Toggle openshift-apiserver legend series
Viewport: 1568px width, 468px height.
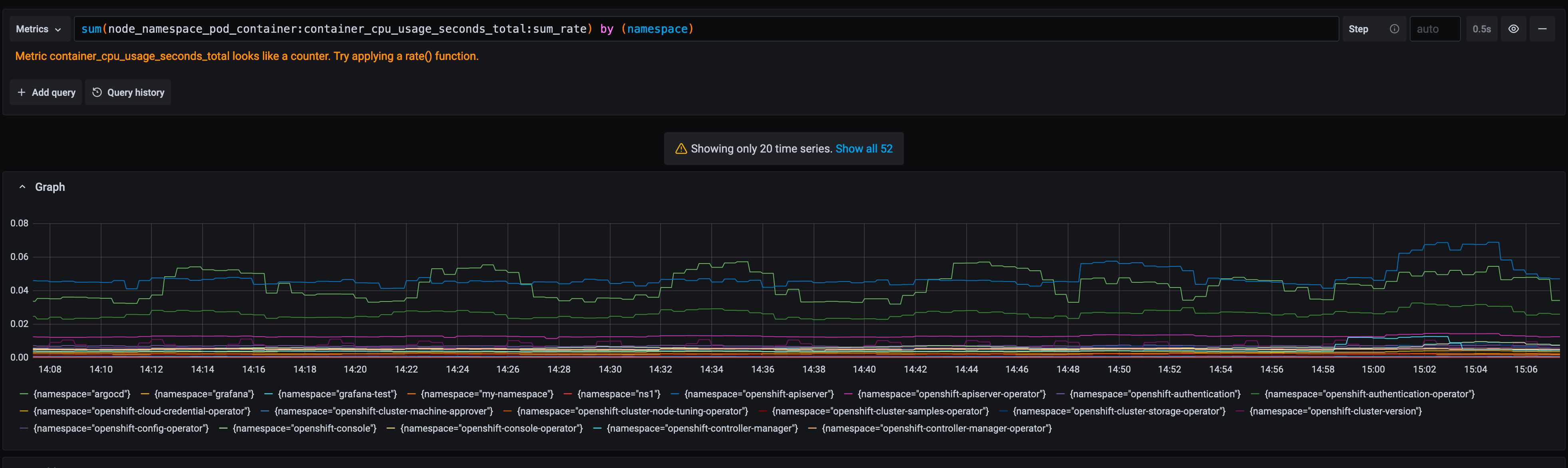pyautogui.click(x=758, y=395)
